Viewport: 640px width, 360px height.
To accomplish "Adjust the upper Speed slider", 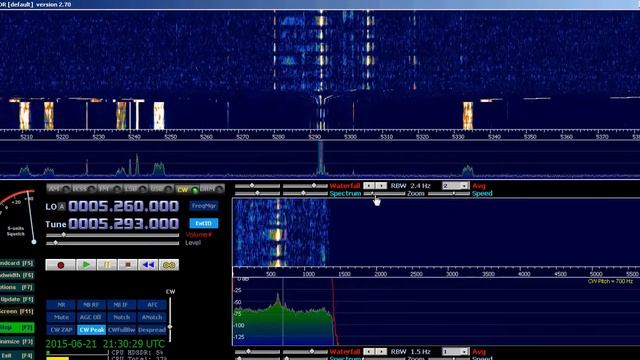I will click(x=449, y=193).
